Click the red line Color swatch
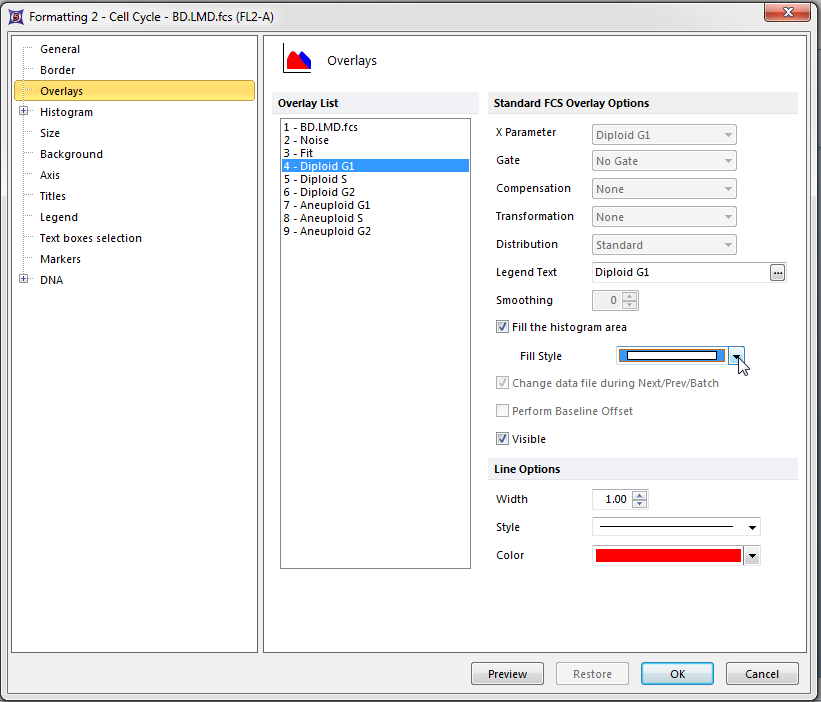Viewport: 821px width, 702px height. point(667,556)
